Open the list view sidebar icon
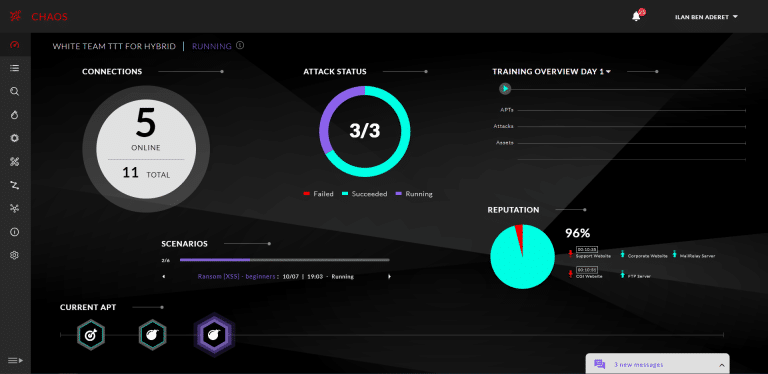768x374 pixels. tap(14, 68)
